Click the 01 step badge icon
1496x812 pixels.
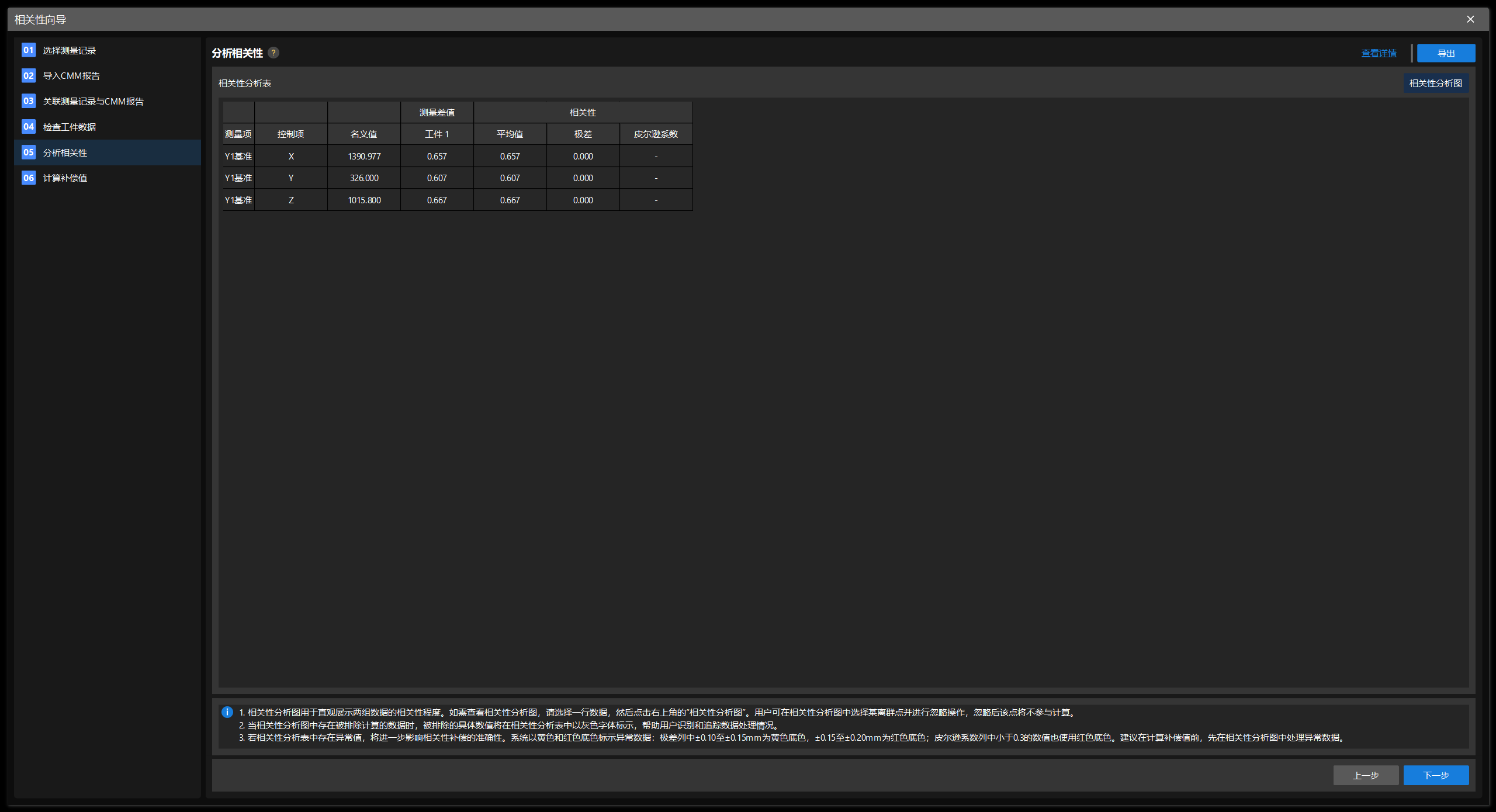tap(29, 50)
